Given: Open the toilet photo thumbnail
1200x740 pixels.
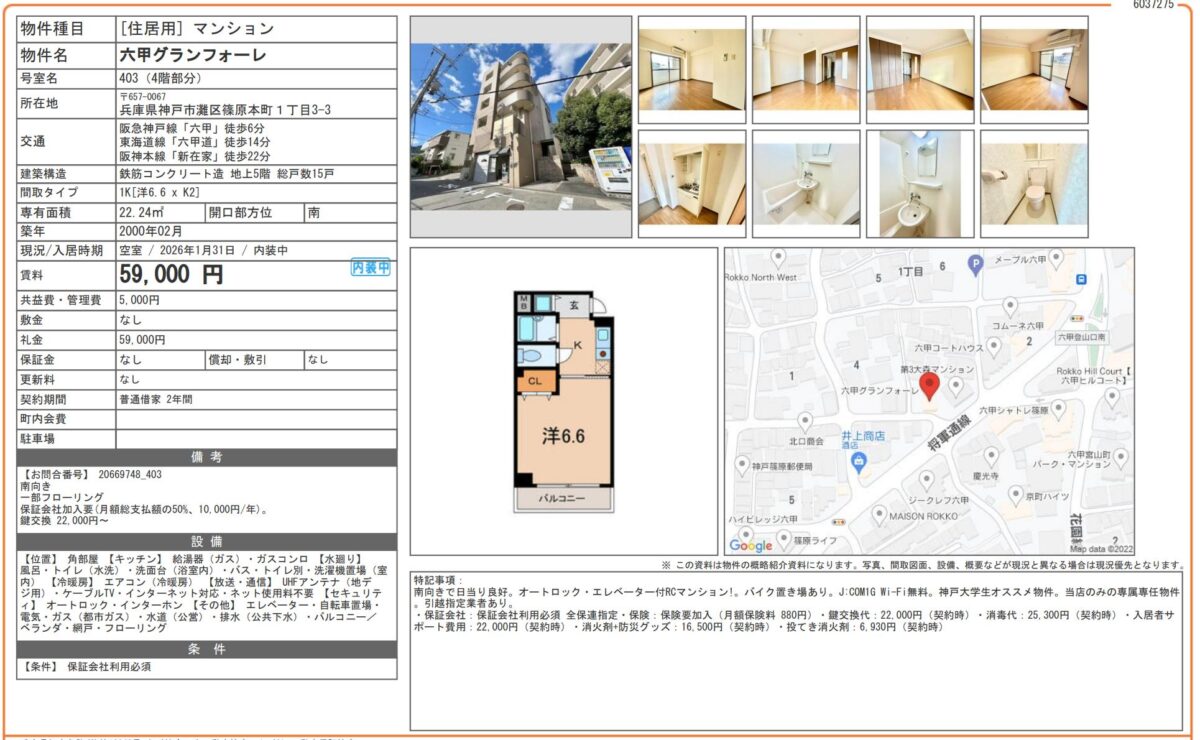Looking at the screenshot, I should tap(1033, 183).
